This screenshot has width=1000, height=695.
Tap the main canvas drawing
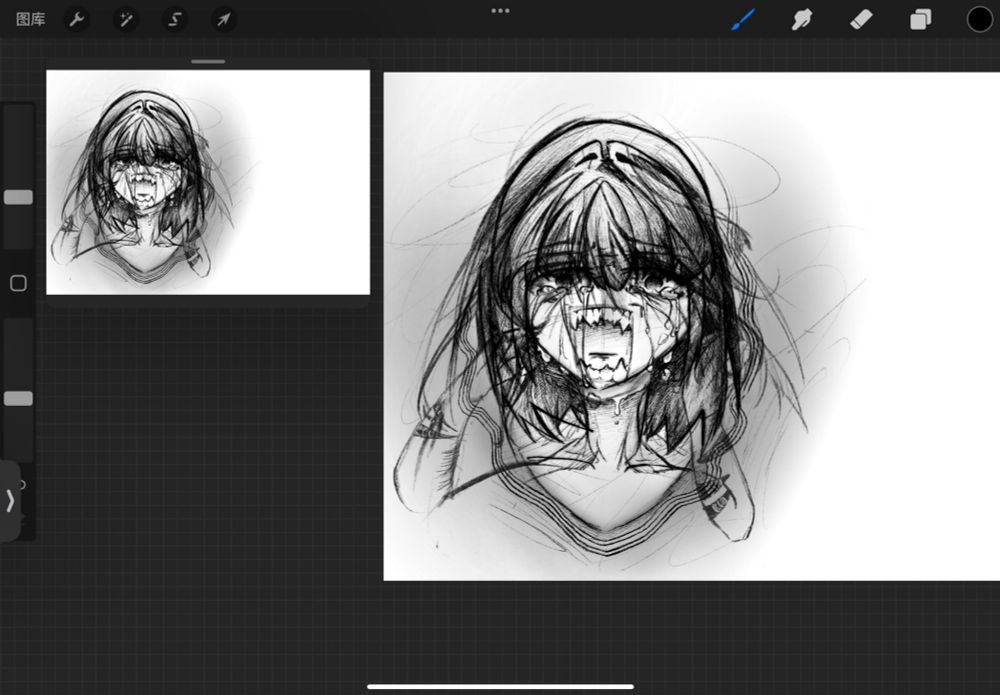(x=691, y=326)
